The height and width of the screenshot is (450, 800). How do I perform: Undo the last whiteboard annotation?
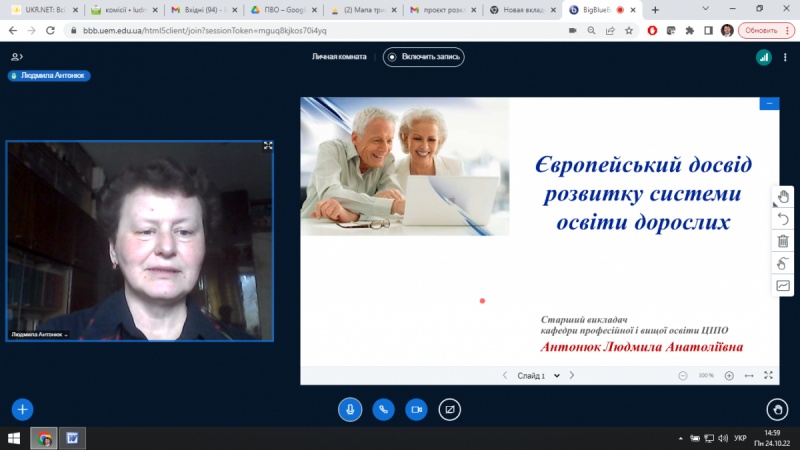[x=783, y=219]
